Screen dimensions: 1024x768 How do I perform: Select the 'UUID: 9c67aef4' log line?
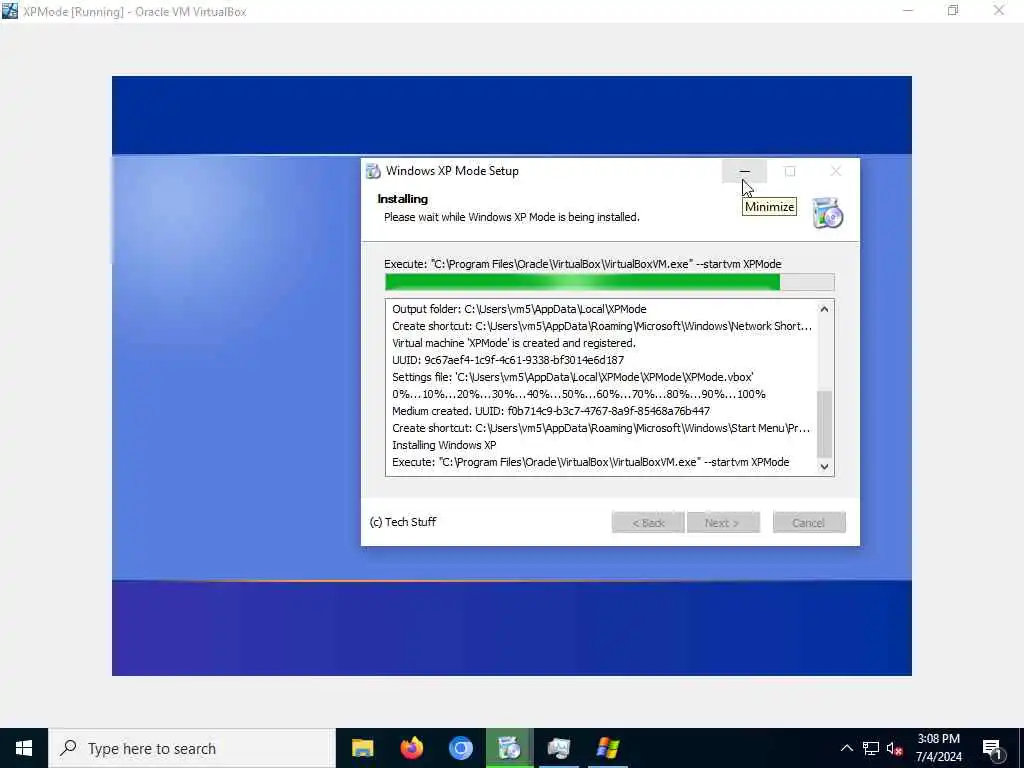click(x=508, y=360)
